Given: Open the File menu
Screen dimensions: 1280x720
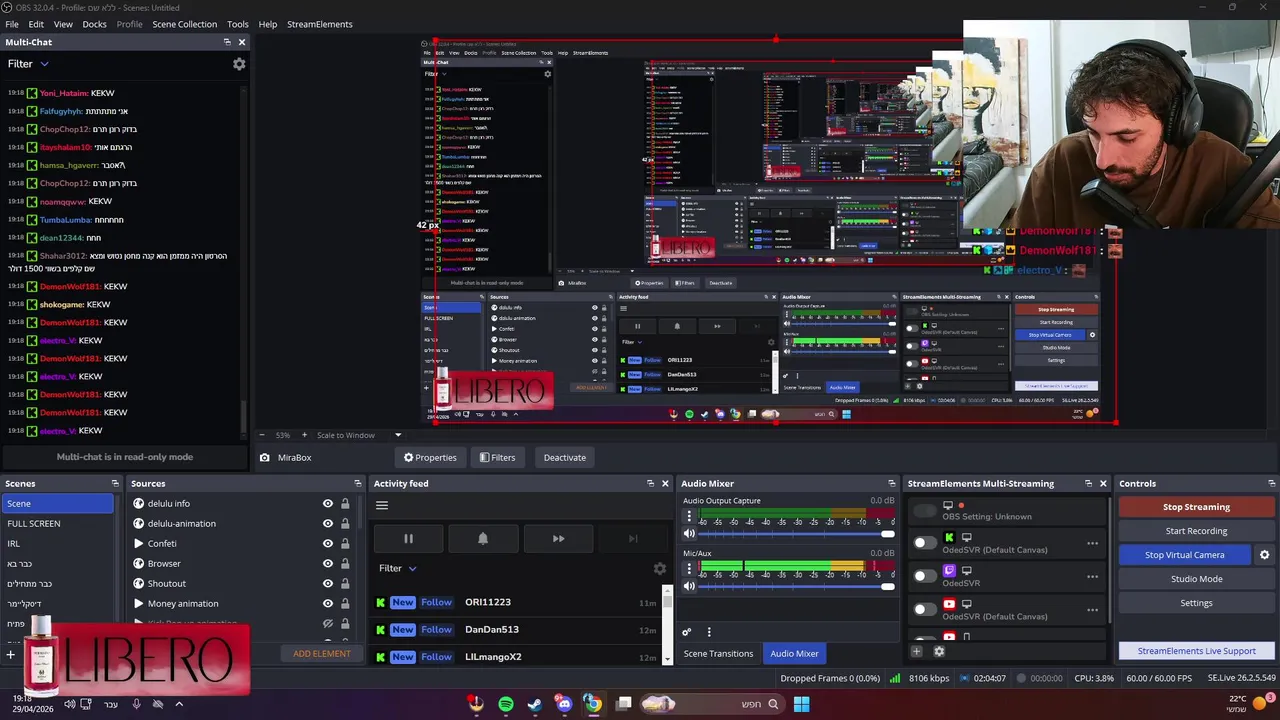Looking at the screenshot, I should tap(12, 24).
